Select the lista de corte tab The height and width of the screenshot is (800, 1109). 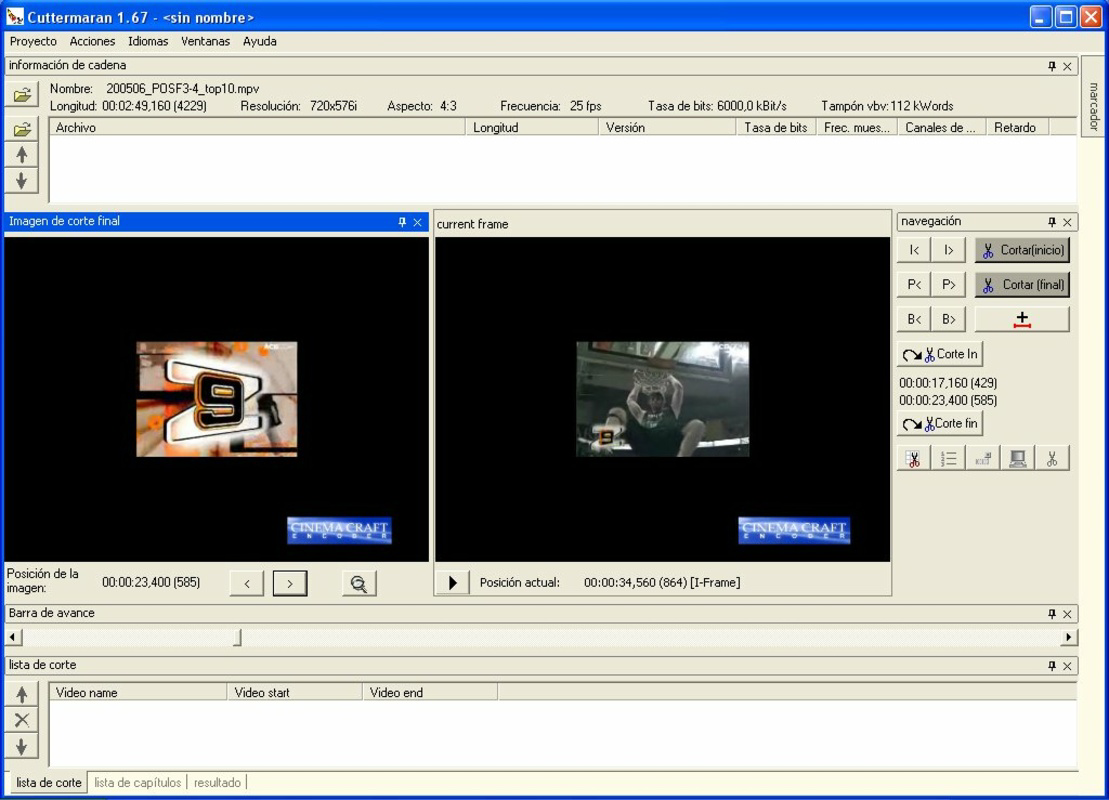tap(49, 782)
